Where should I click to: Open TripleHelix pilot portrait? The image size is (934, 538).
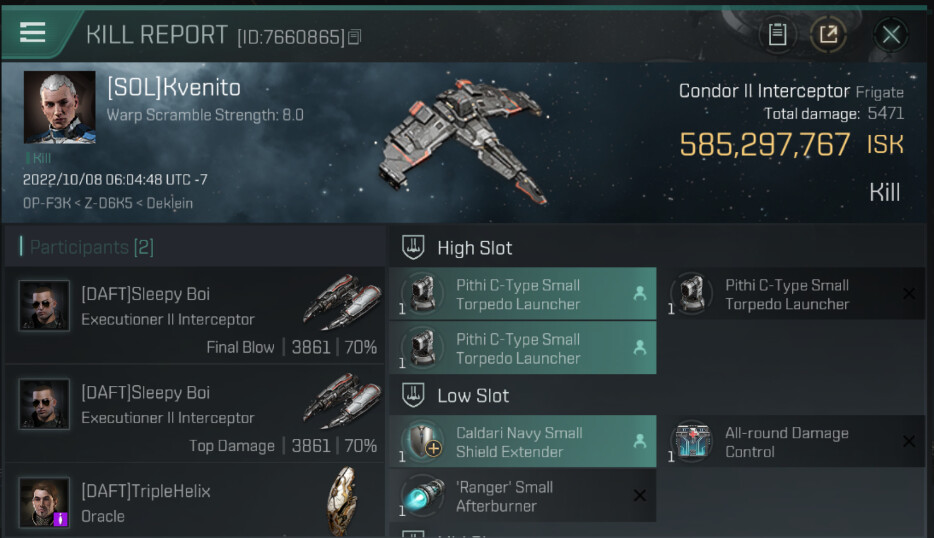click(x=44, y=502)
